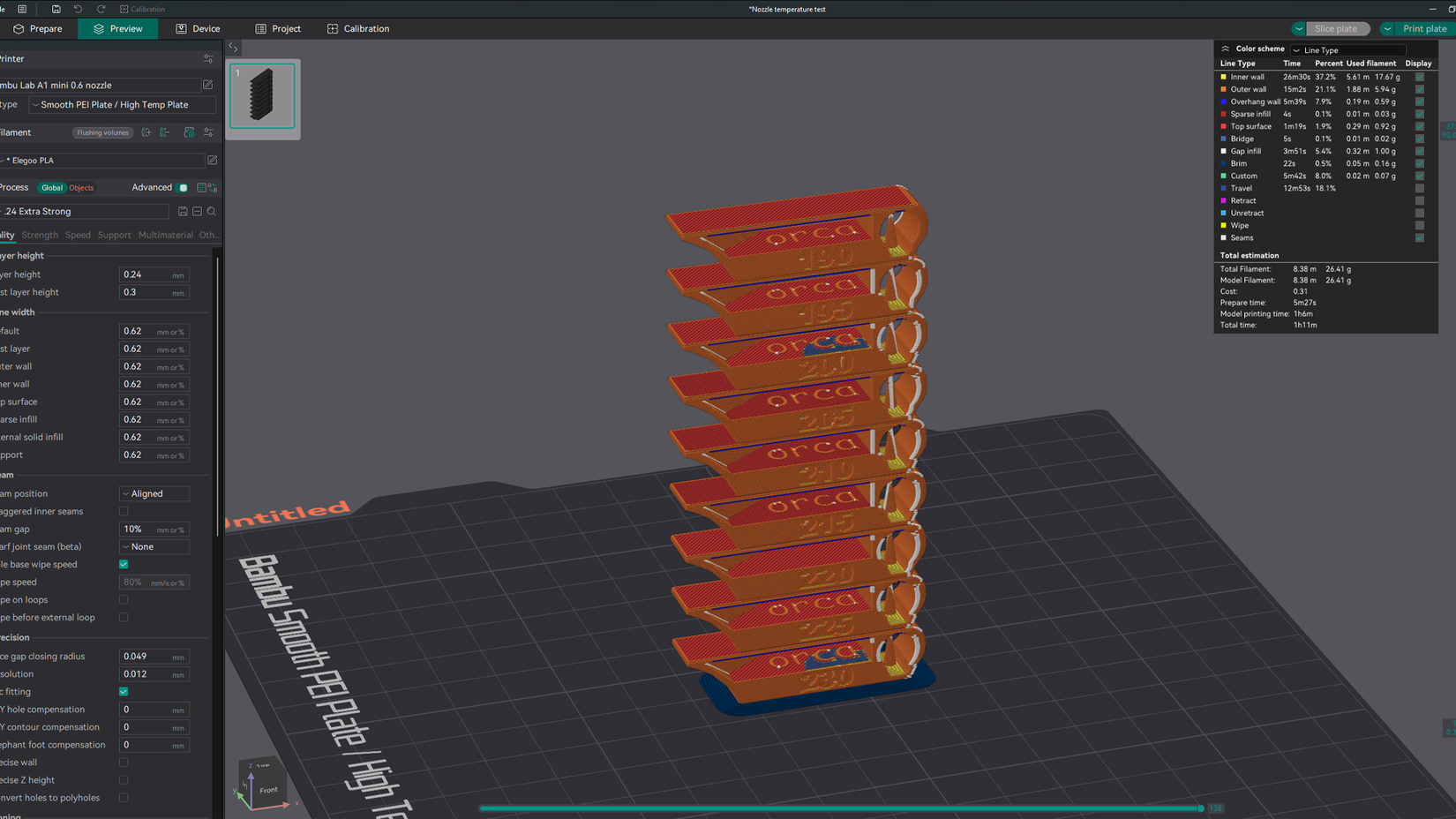Remove the last filament slot
Viewport: 1456px width, 819px height.
pos(166,132)
